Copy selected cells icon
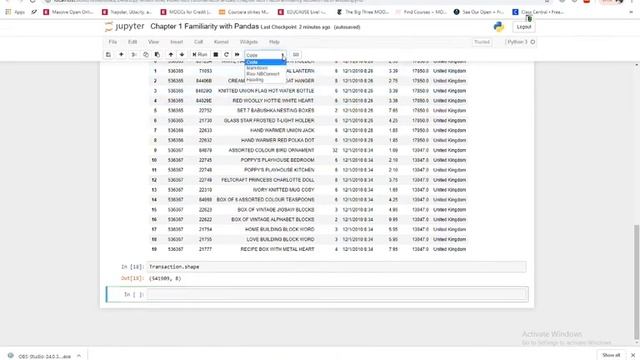The height and width of the screenshot is (360, 640). 146,55
